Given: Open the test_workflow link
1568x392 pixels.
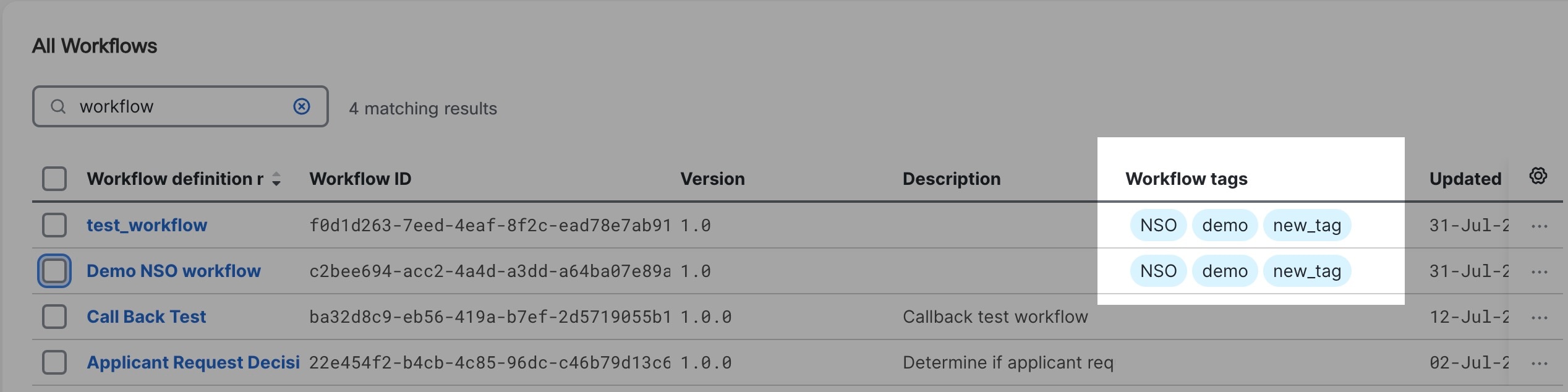Looking at the screenshot, I should (147, 225).
